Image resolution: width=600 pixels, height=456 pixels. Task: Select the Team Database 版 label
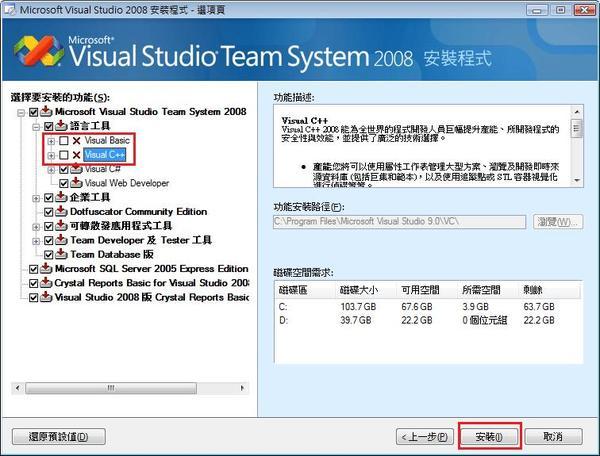(x=112, y=254)
